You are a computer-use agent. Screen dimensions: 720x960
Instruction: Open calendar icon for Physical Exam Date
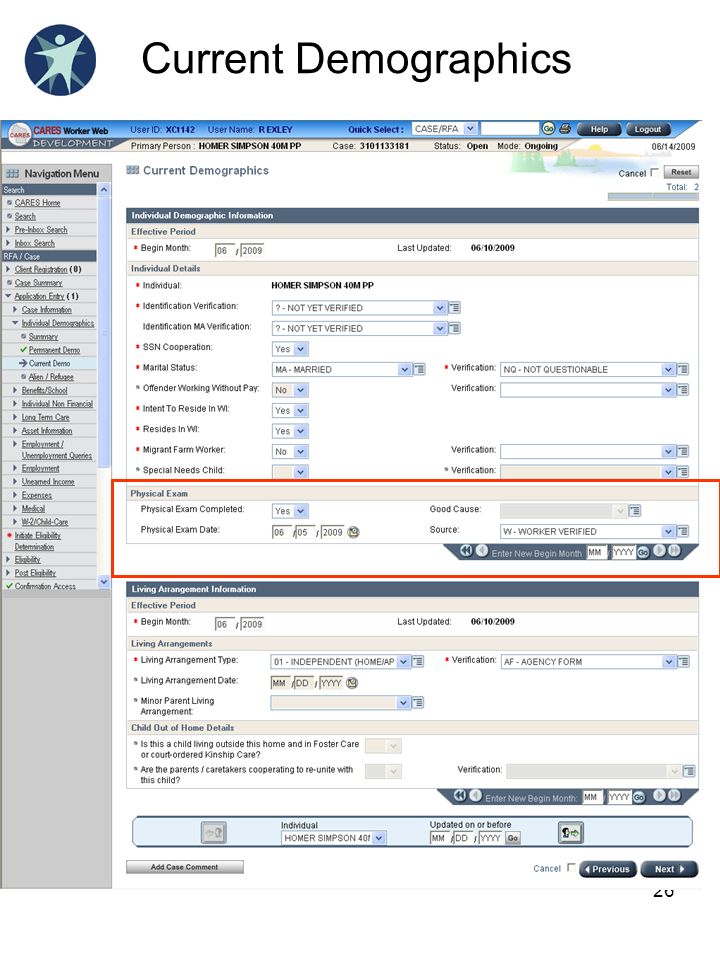(353, 532)
